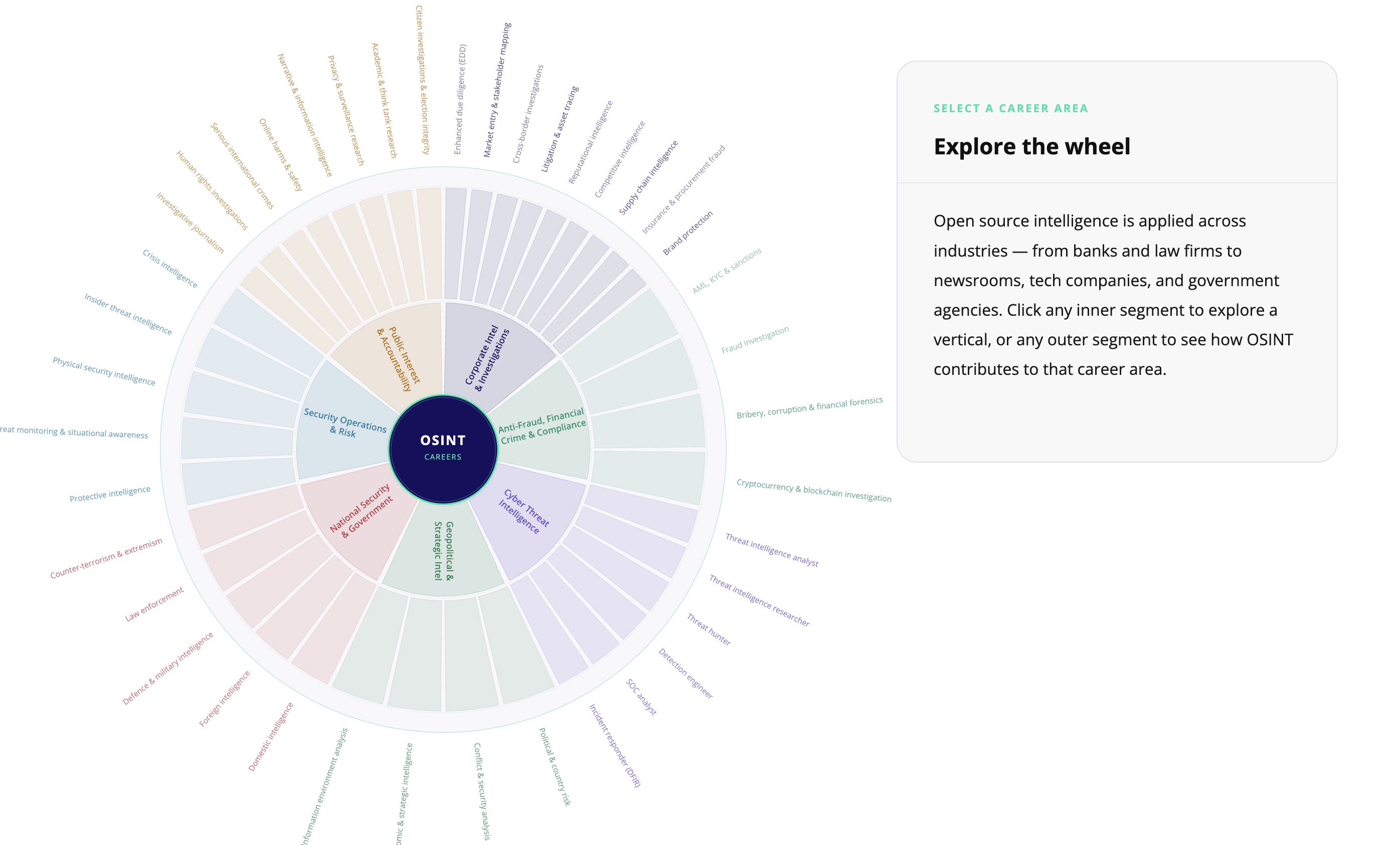Click the Detection engineer label
The image size is (1400, 845).
(x=686, y=674)
